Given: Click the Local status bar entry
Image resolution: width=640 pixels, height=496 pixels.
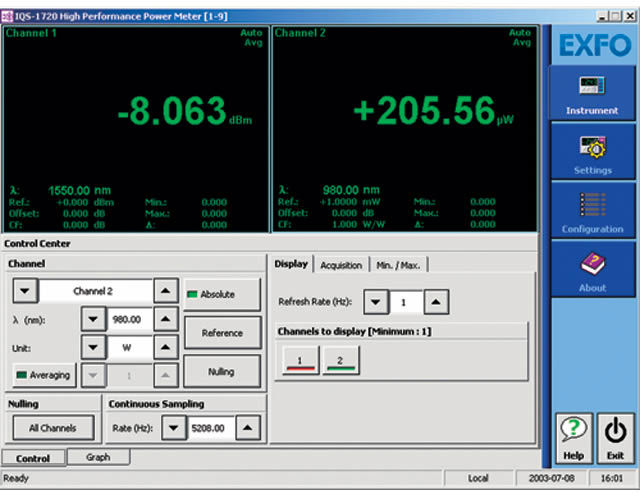Looking at the screenshot, I should click(478, 478).
